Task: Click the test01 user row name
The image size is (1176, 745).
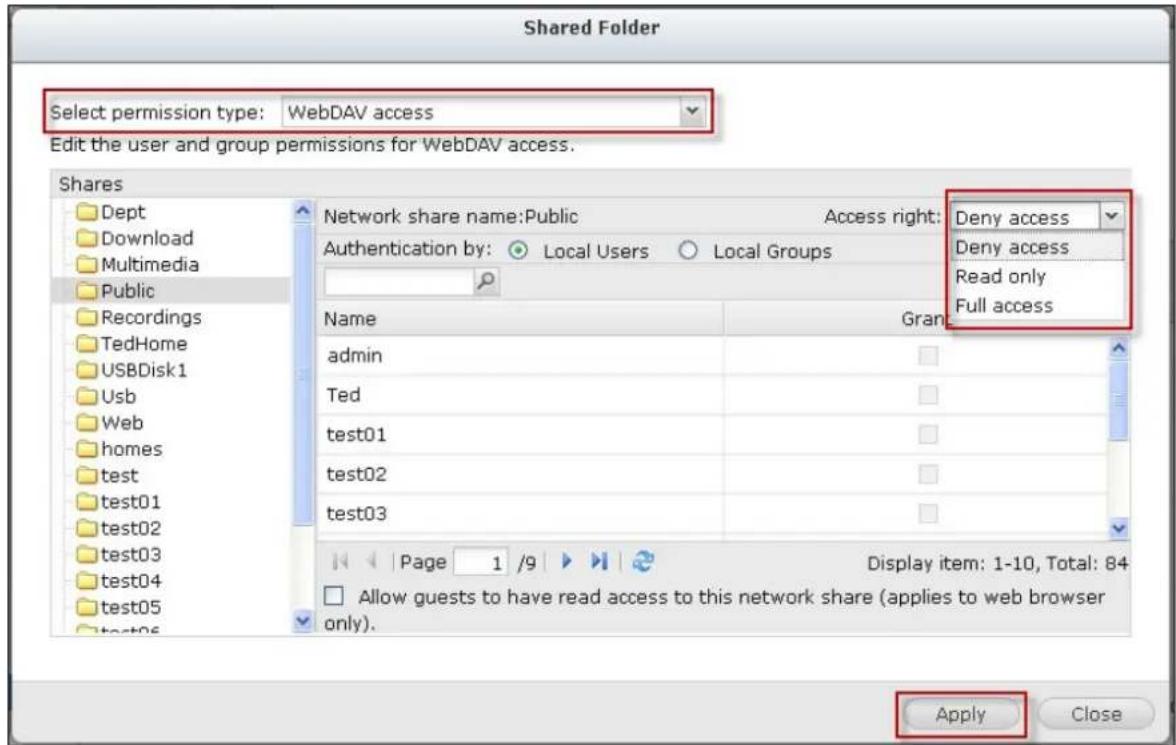Action: click(x=356, y=434)
